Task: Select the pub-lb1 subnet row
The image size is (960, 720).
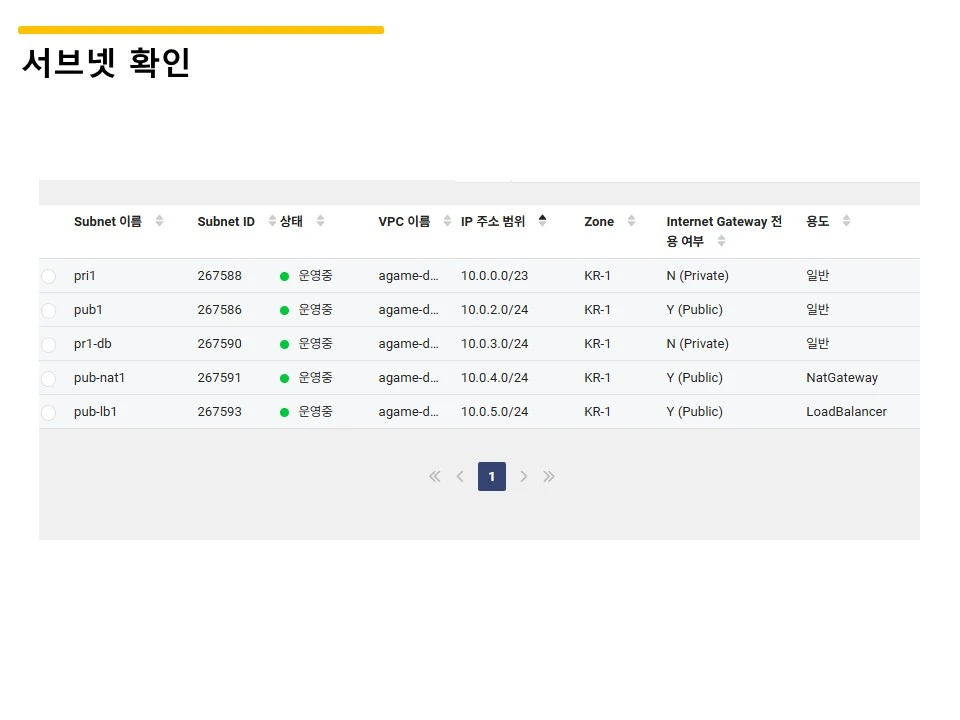Action: click(x=48, y=411)
